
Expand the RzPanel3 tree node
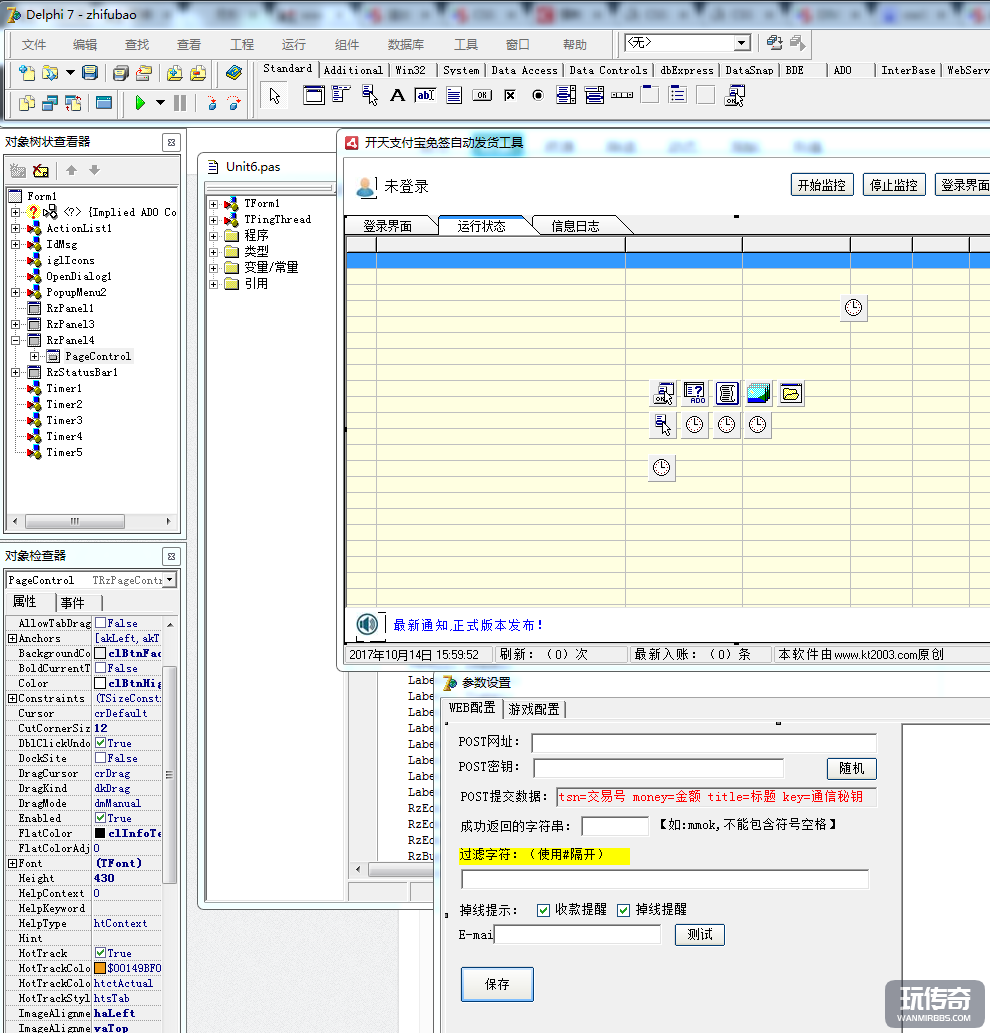click(16, 325)
